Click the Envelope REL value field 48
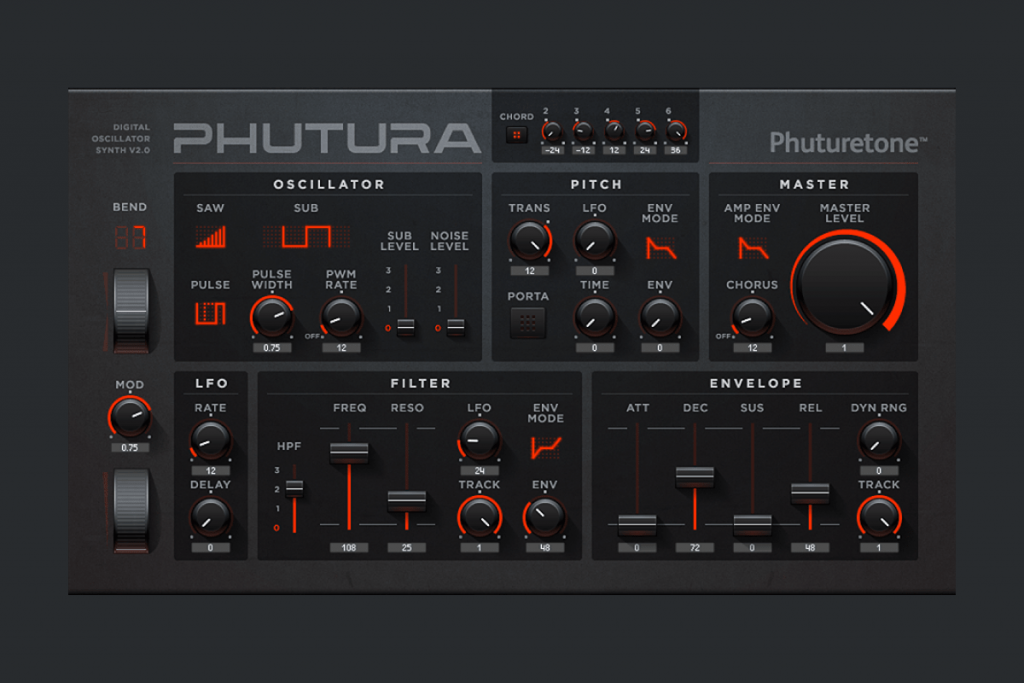 [x=810, y=548]
